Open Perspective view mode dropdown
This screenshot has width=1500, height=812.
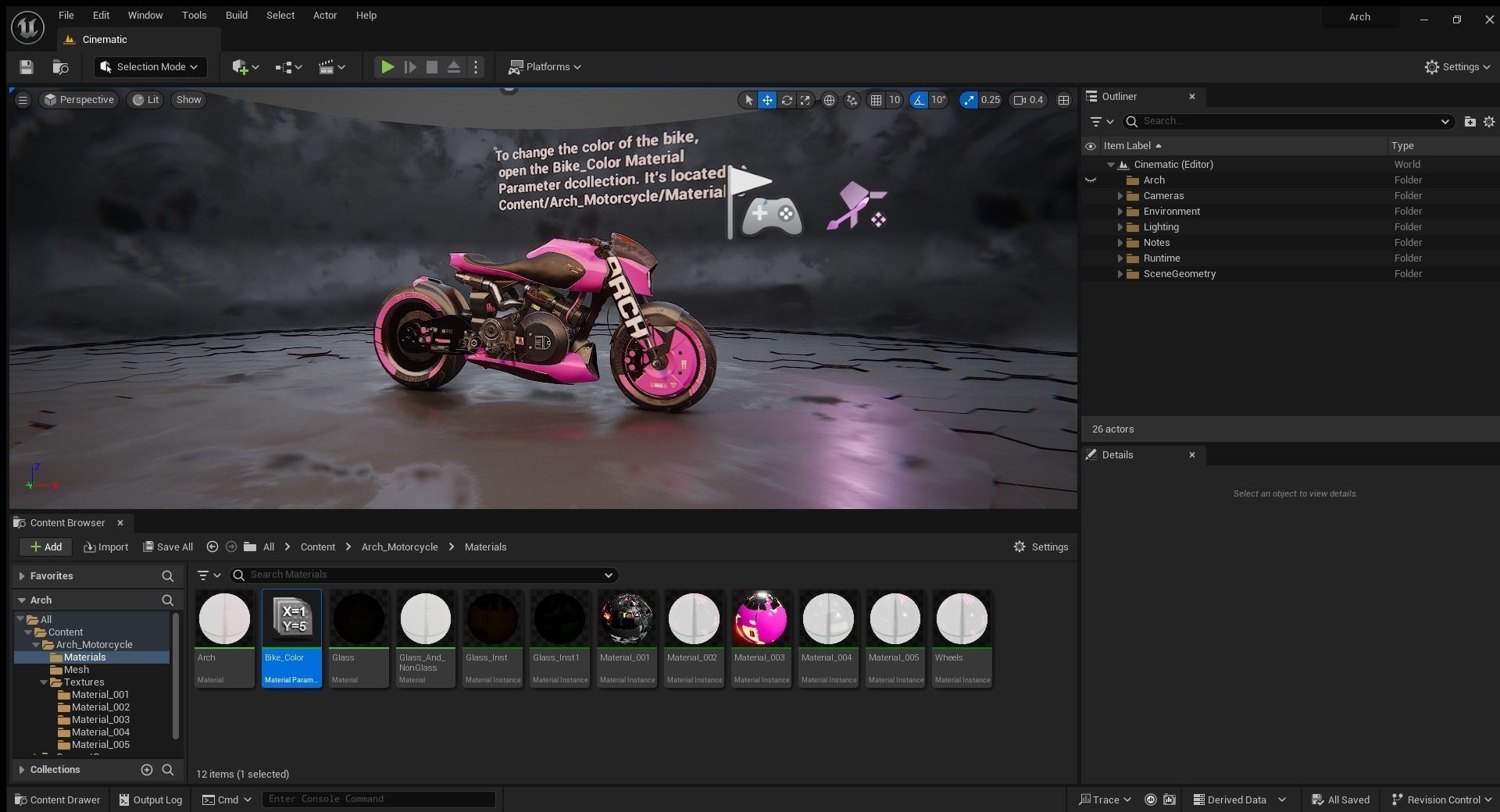79,100
